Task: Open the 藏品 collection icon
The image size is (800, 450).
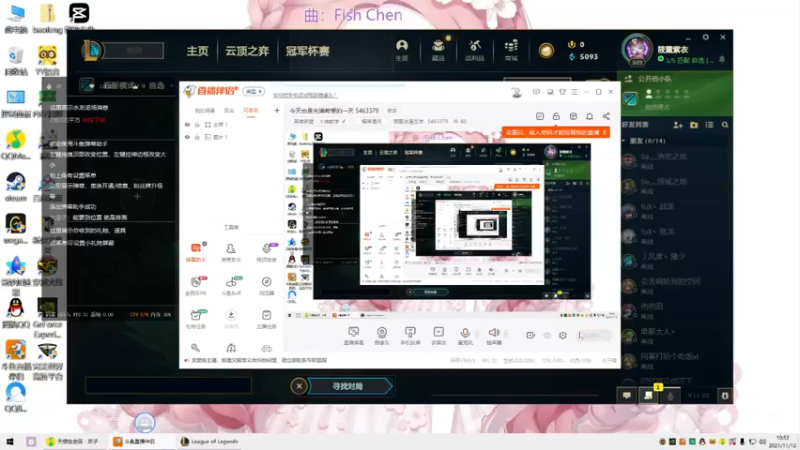Action: [438, 50]
